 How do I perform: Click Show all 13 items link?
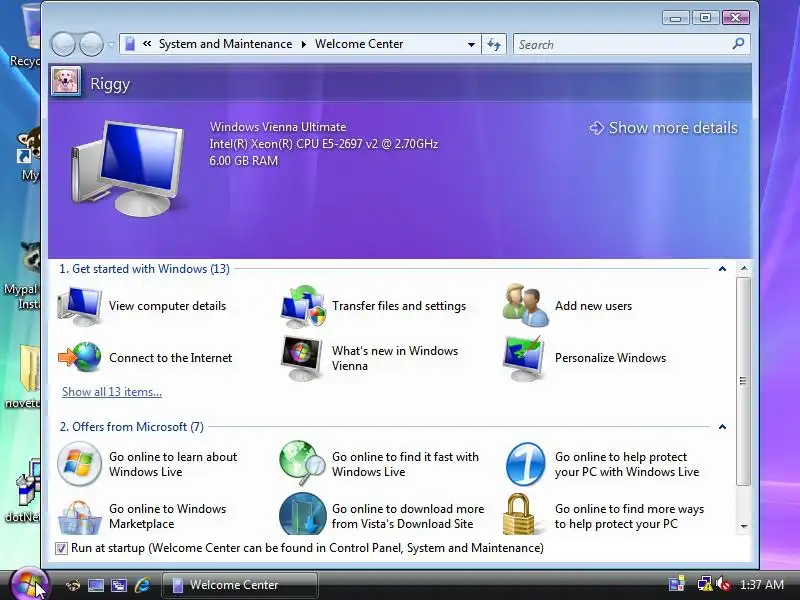pyautogui.click(x=112, y=392)
